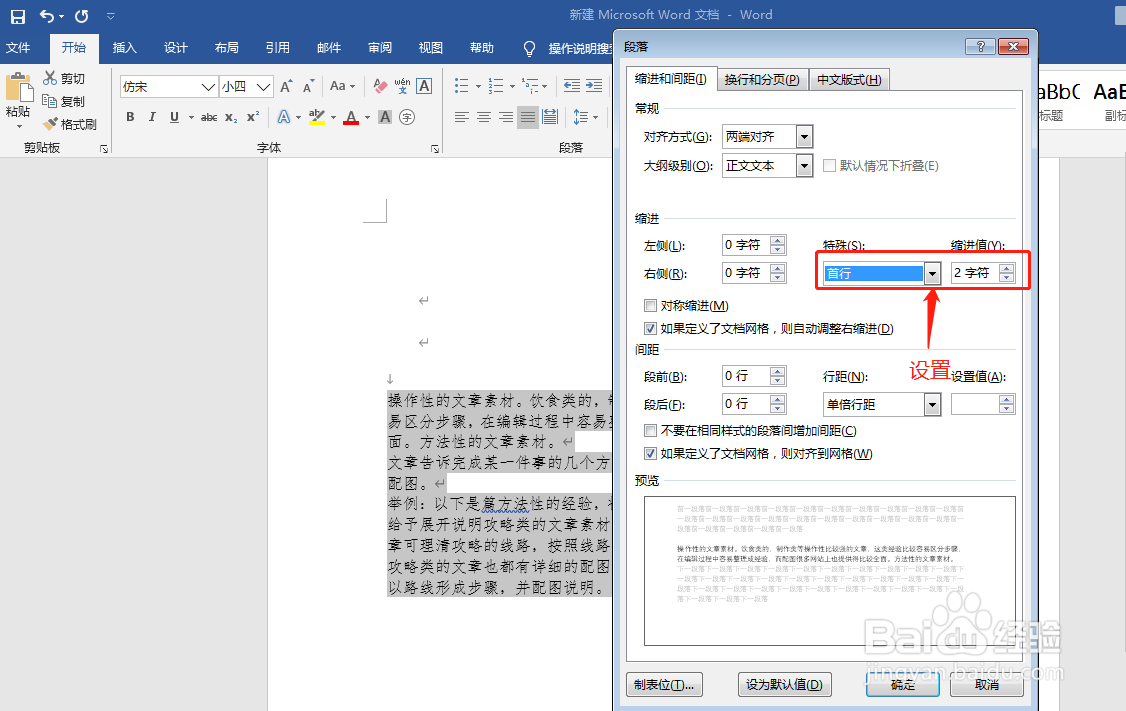Open the 文件 menu
This screenshot has width=1126, height=711.
pos(18,48)
